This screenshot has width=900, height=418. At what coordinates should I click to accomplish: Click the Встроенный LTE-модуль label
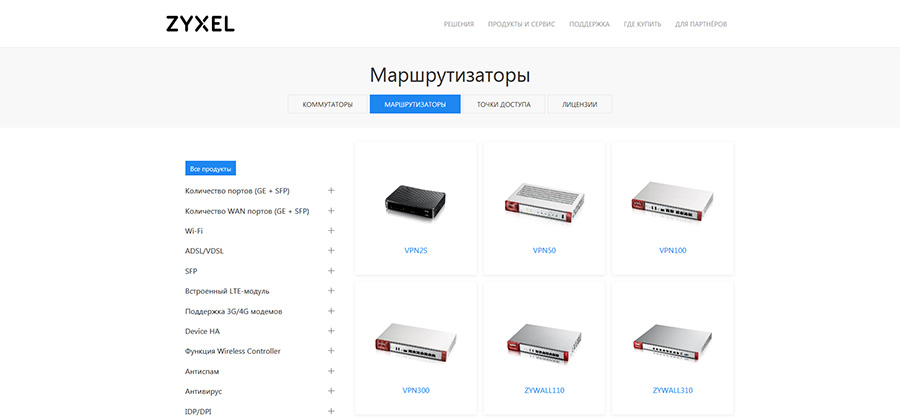(x=227, y=291)
